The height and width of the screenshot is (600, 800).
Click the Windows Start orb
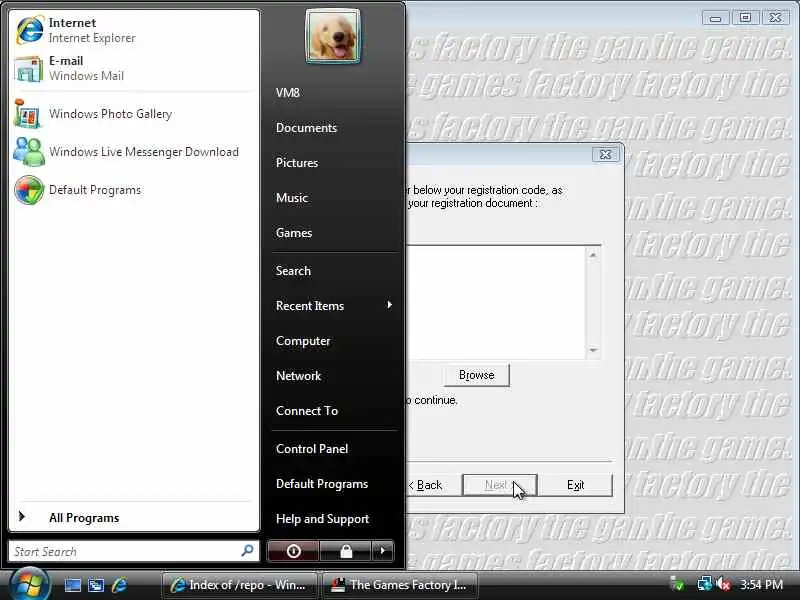[x=29, y=585]
